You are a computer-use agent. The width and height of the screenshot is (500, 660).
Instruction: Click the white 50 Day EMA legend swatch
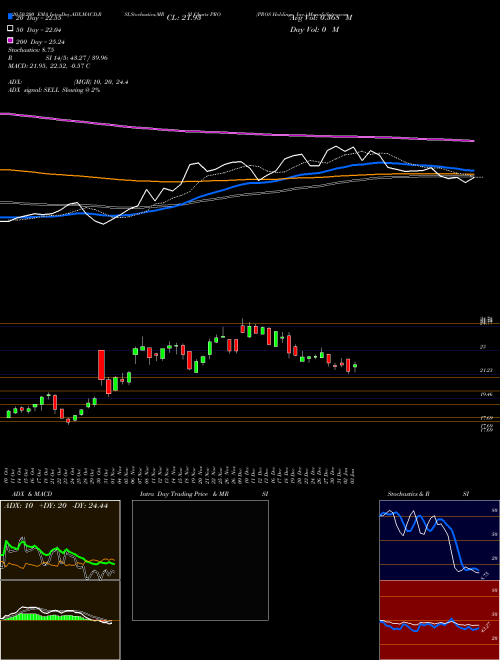[10, 28]
